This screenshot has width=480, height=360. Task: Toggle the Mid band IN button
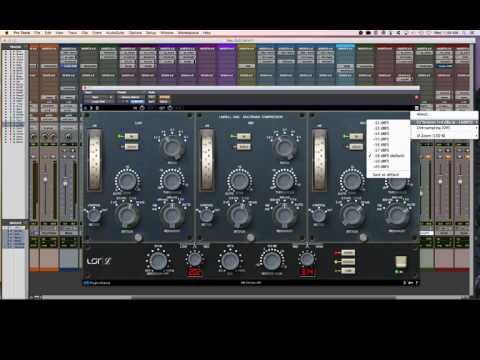[244, 136]
